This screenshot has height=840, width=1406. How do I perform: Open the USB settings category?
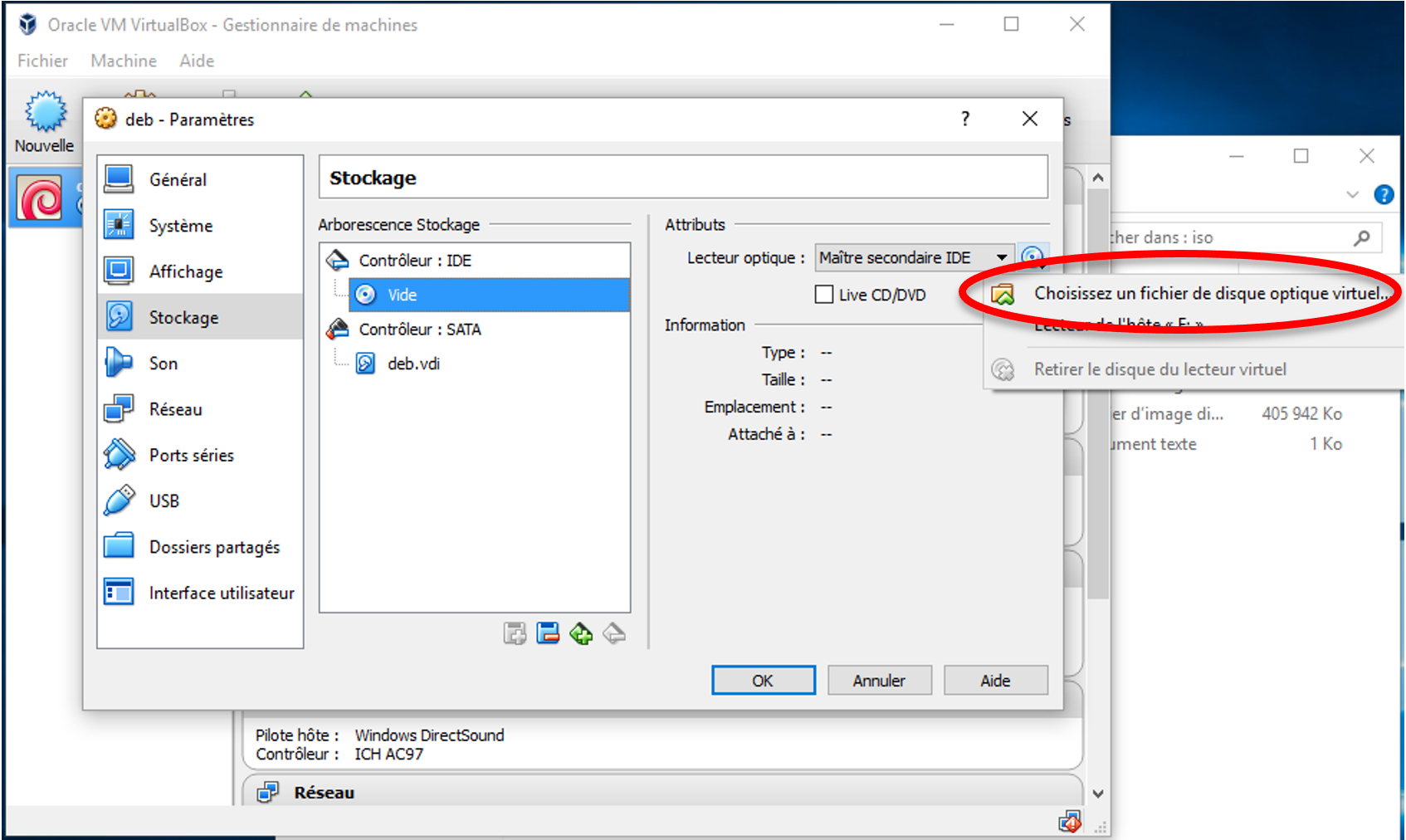(200, 501)
